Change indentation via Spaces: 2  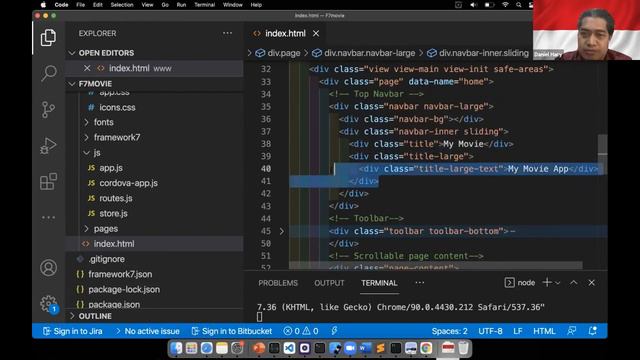pyautogui.click(x=449, y=331)
